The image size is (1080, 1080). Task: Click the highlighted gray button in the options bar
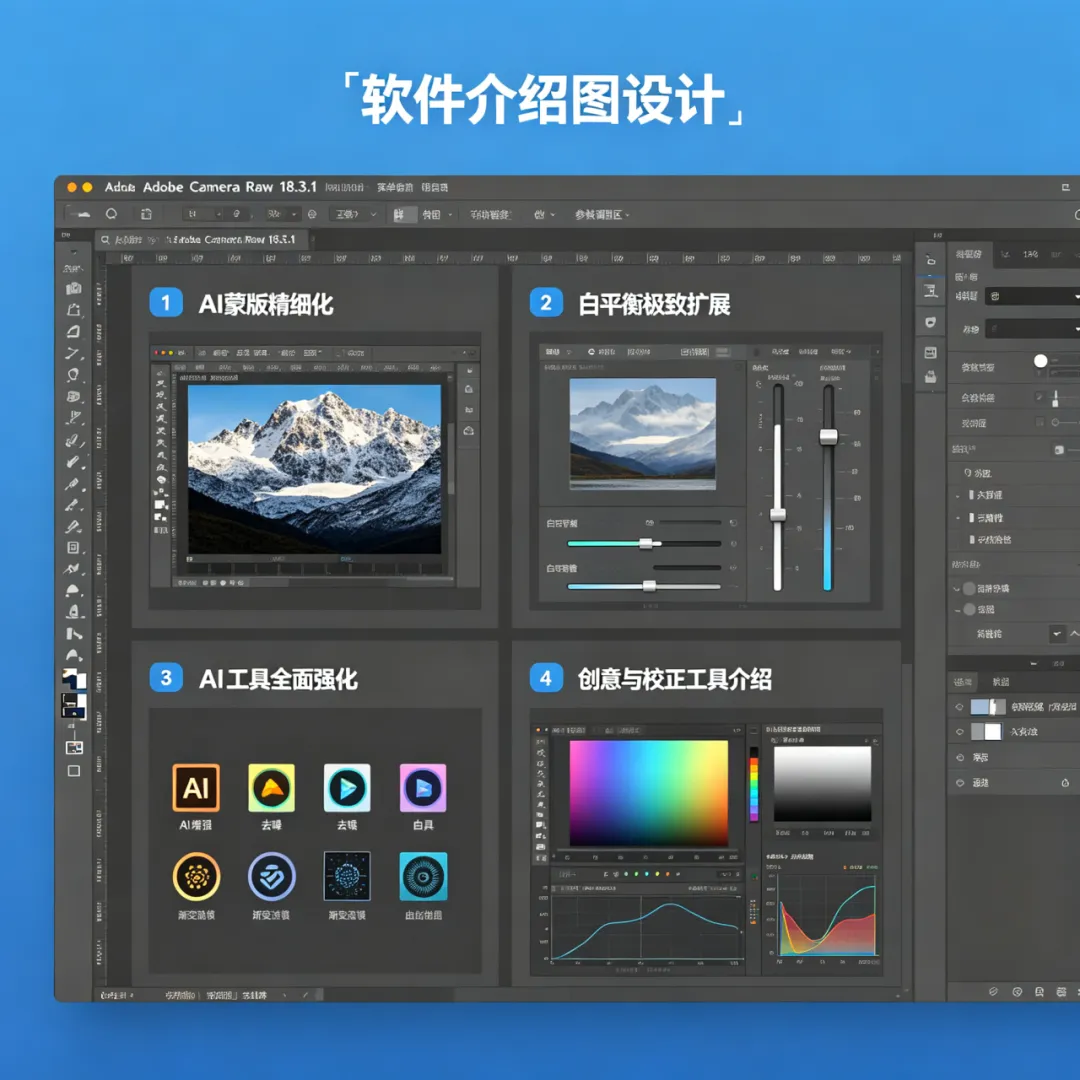(405, 215)
